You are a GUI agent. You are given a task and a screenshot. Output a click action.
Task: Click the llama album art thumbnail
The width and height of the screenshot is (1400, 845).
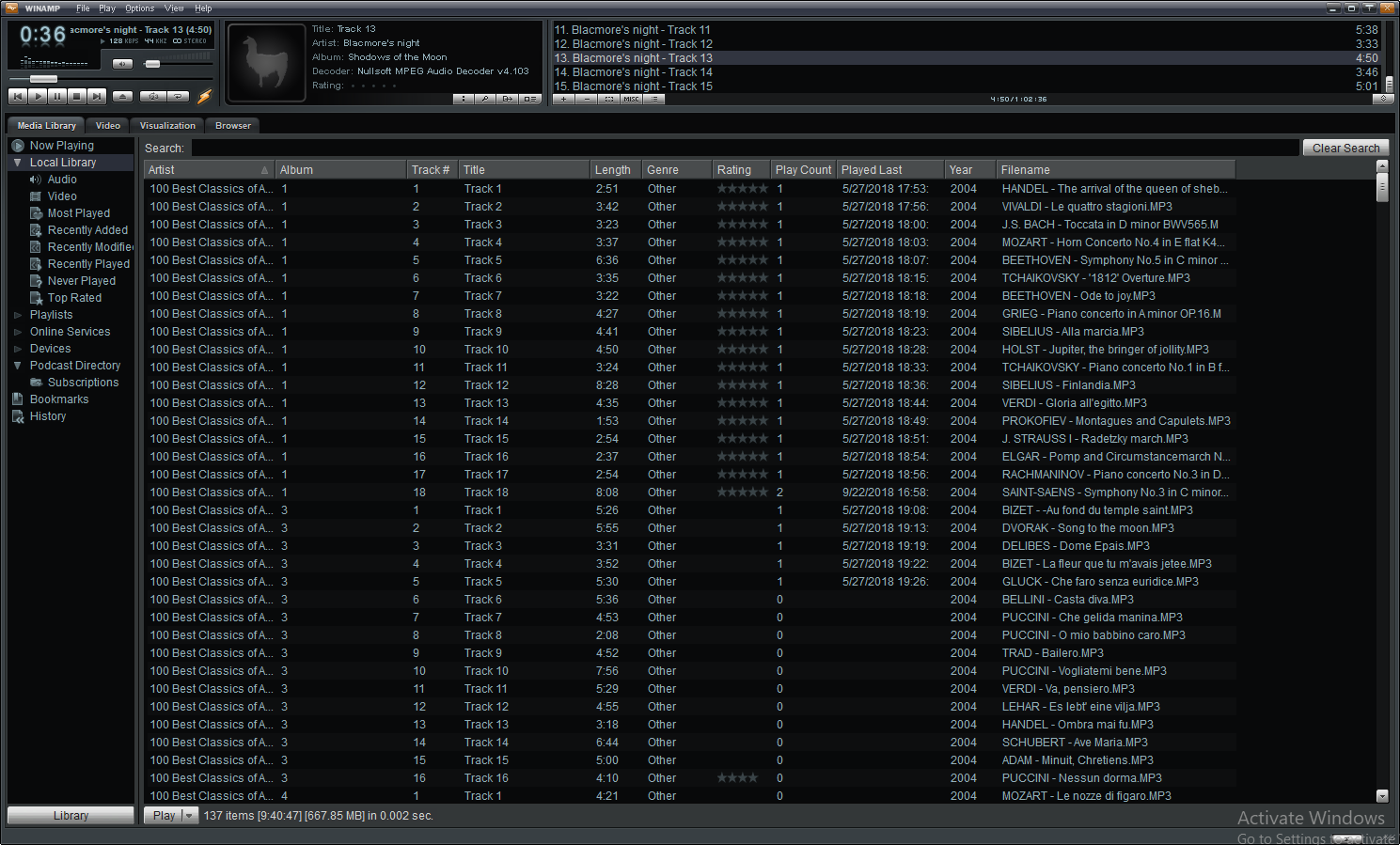266,63
